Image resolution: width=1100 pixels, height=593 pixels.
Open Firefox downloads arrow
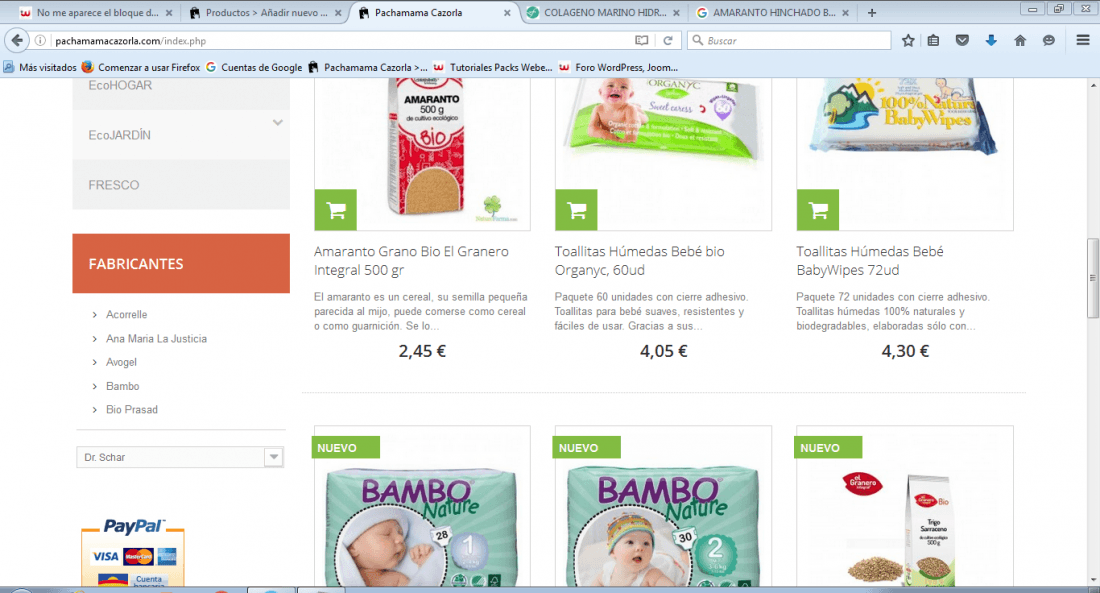pos(991,41)
